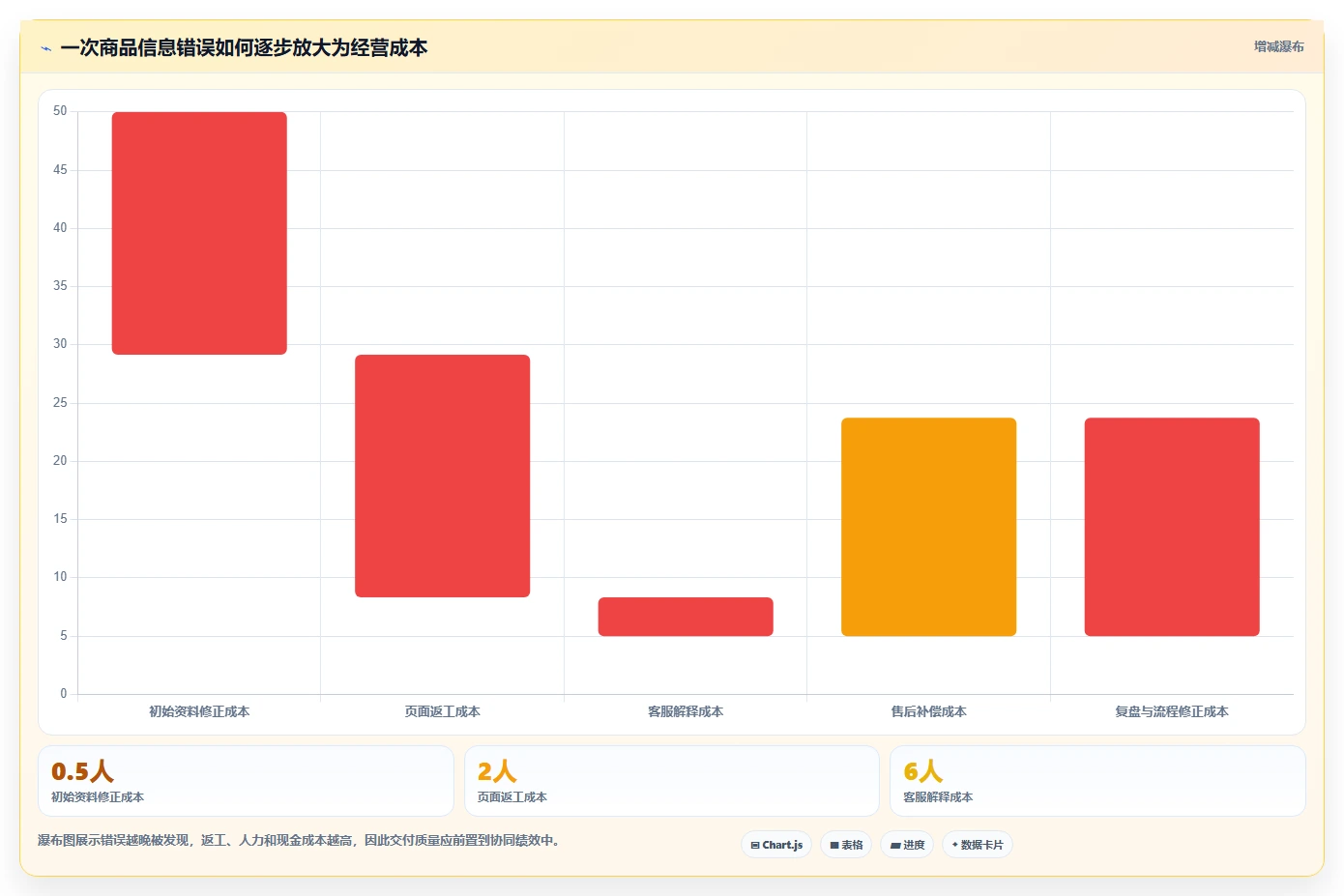Open the 2人 页面返工成本 card
Viewport: 1344px width, 896px height.
click(x=672, y=781)
